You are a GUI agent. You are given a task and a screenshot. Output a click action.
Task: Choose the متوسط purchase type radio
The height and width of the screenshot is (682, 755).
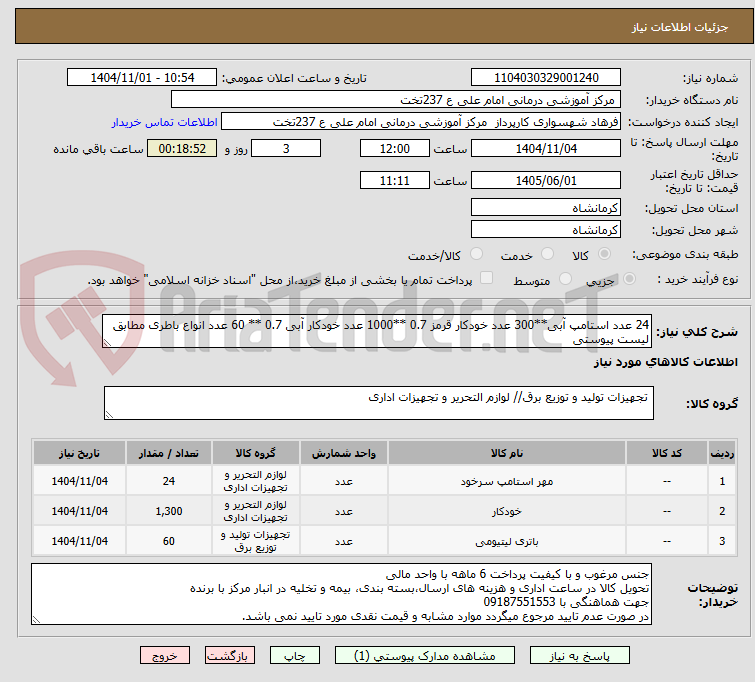565,279
